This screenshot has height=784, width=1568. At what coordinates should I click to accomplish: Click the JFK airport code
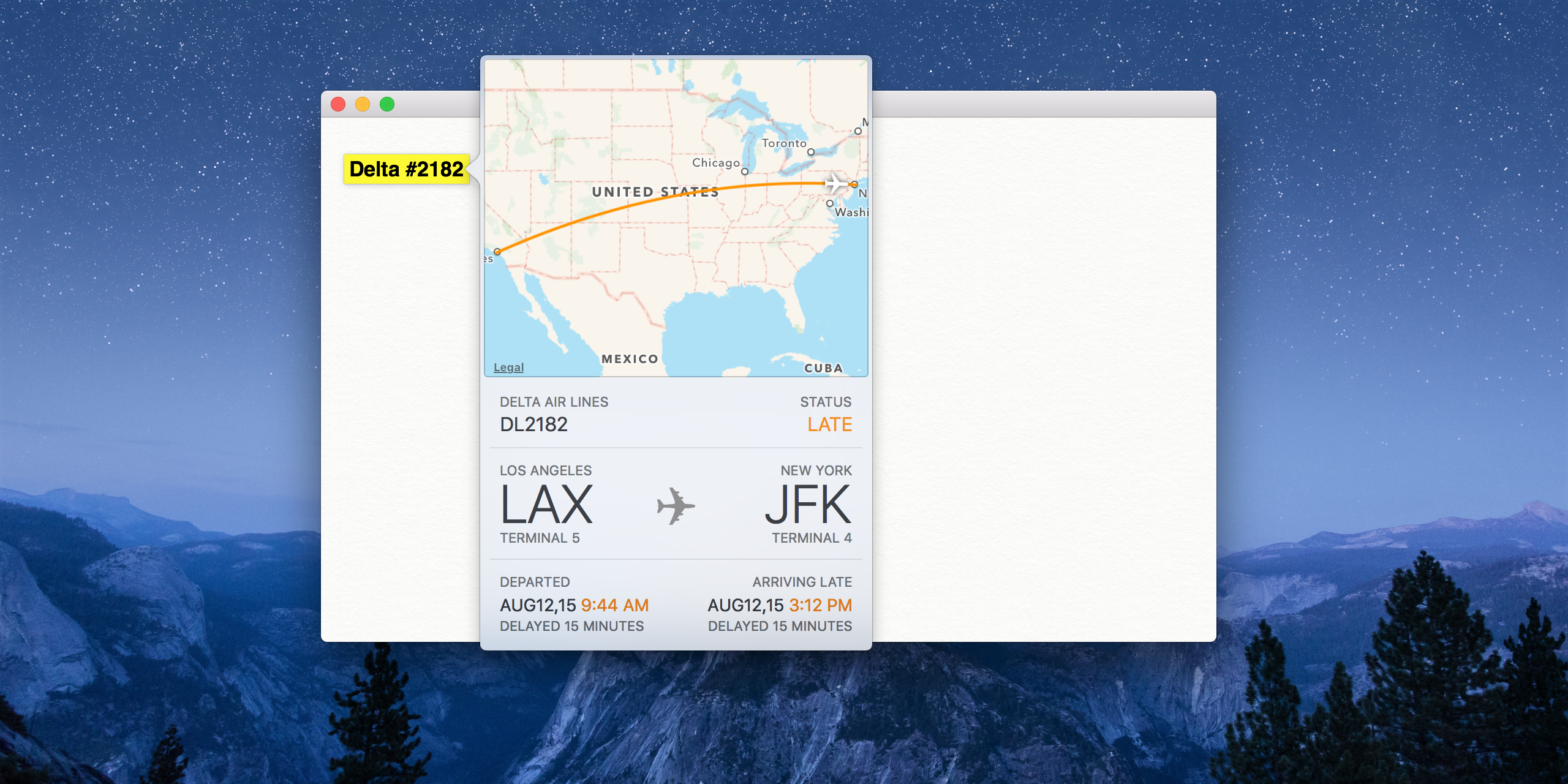[x=808, y=505]
